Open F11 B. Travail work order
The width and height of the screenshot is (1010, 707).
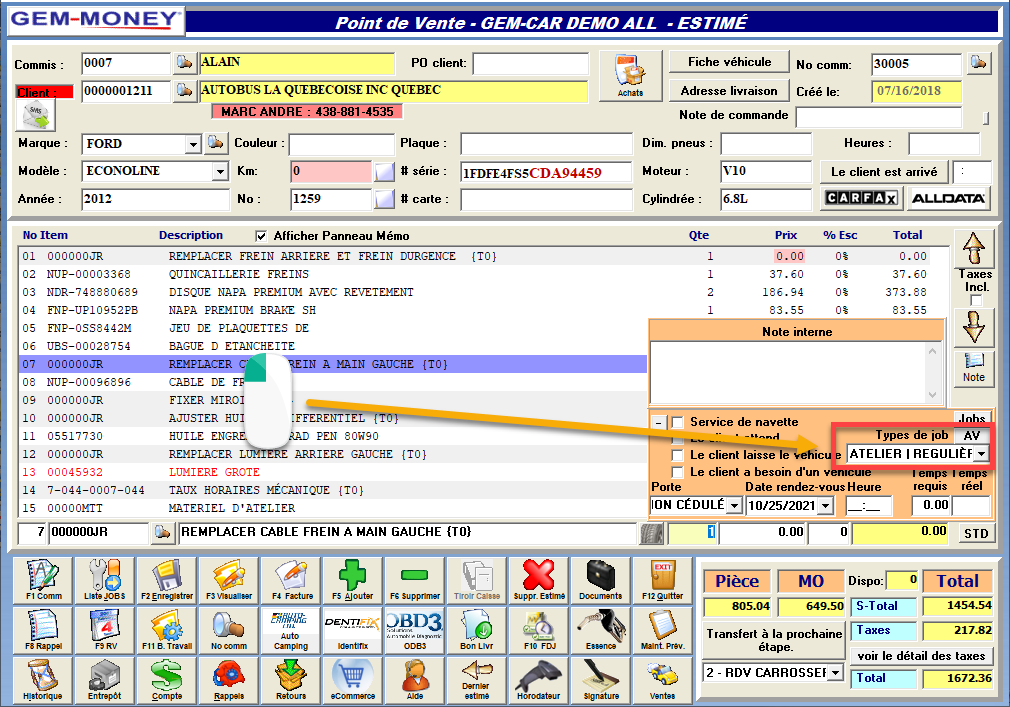tap(167, 630)
